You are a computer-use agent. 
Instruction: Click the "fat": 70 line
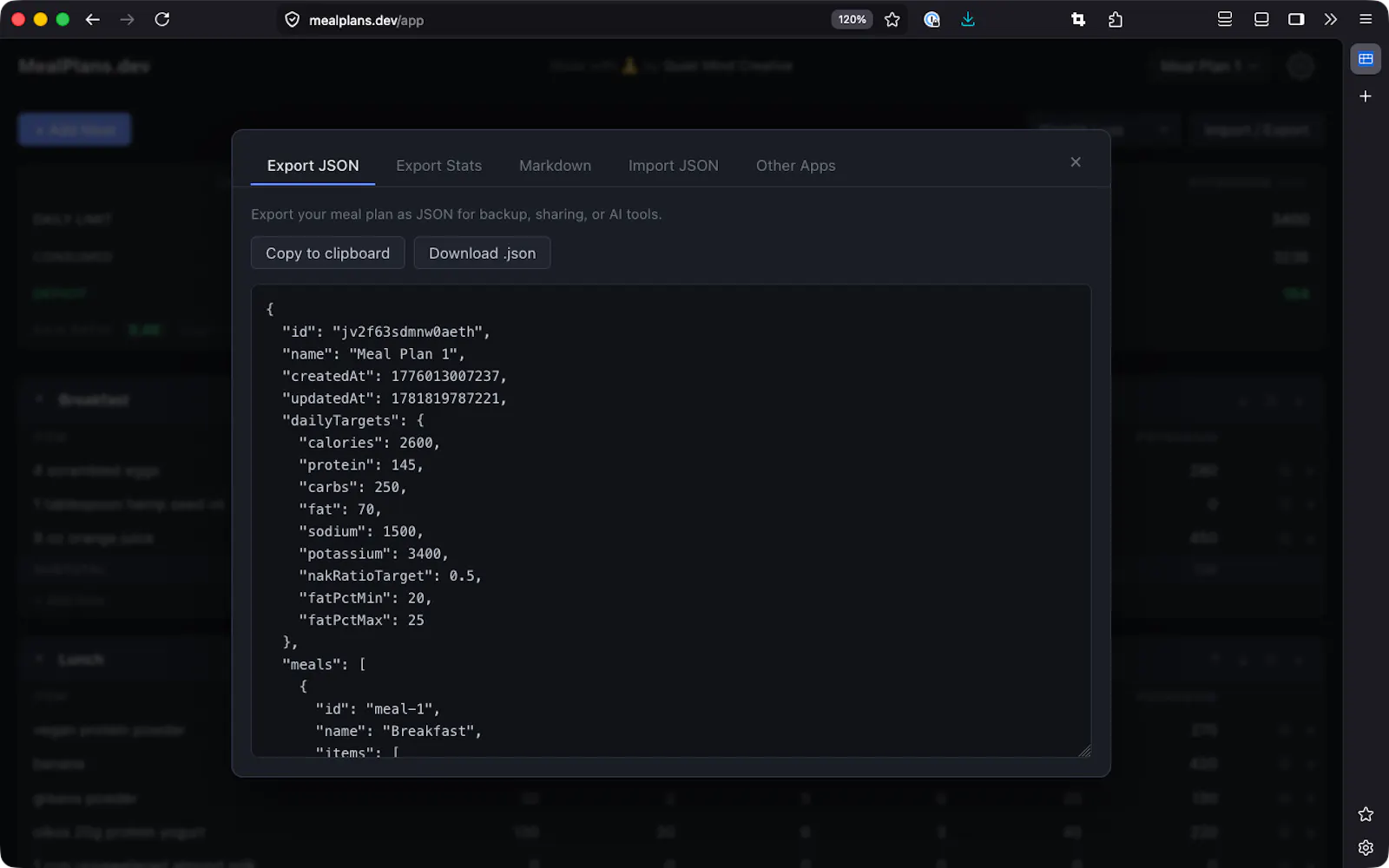[340, 510]
